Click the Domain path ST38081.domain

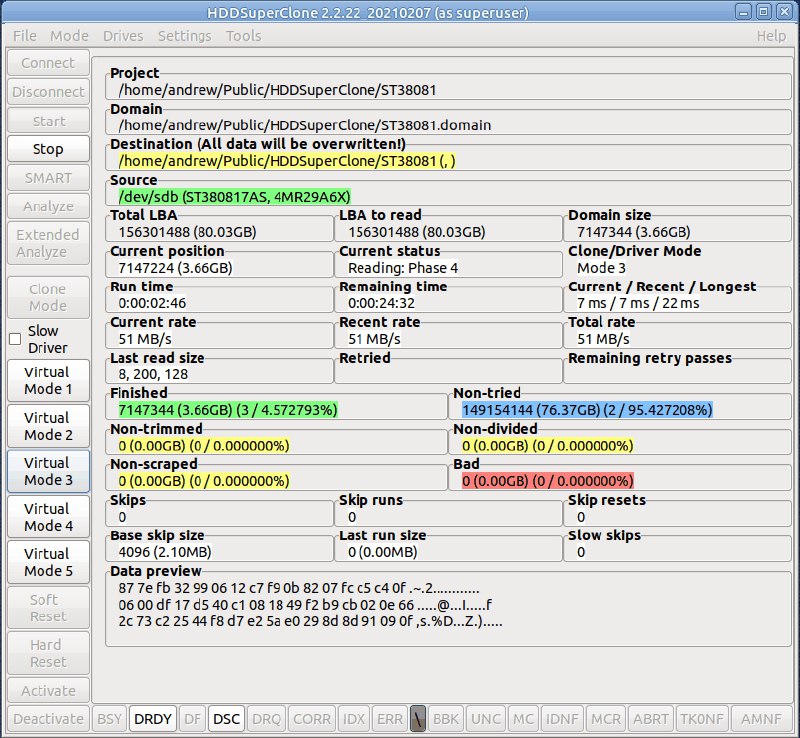coord(305,125)
